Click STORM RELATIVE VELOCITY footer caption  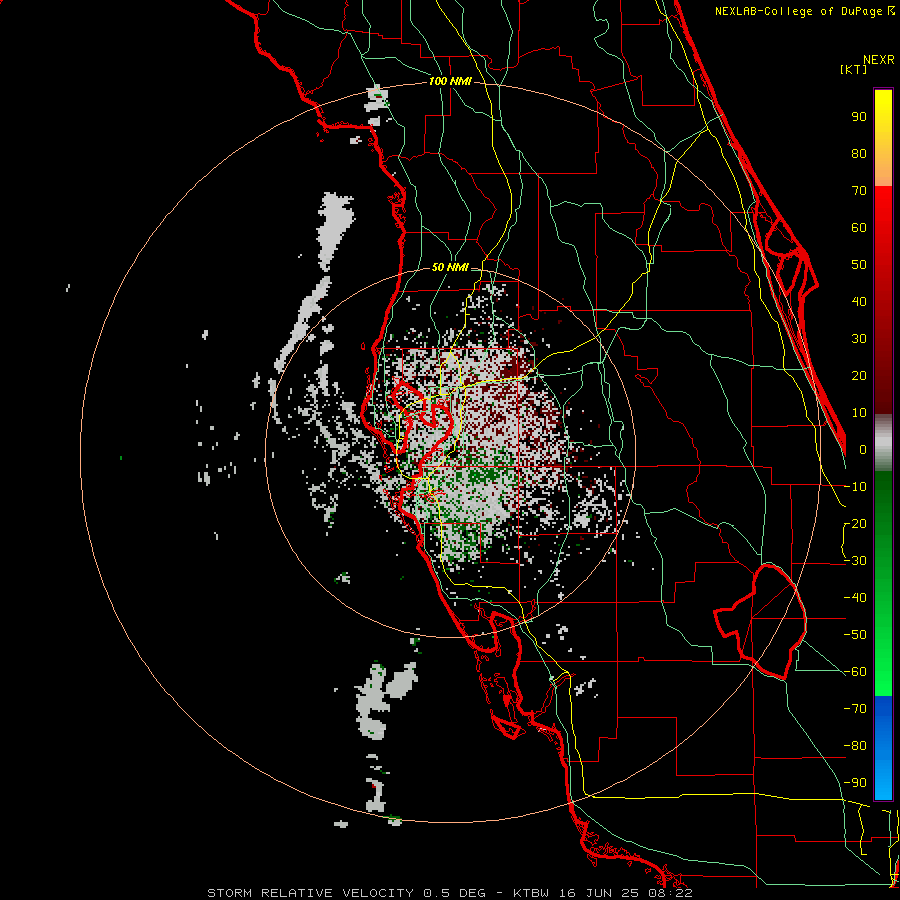pos(449,893)
